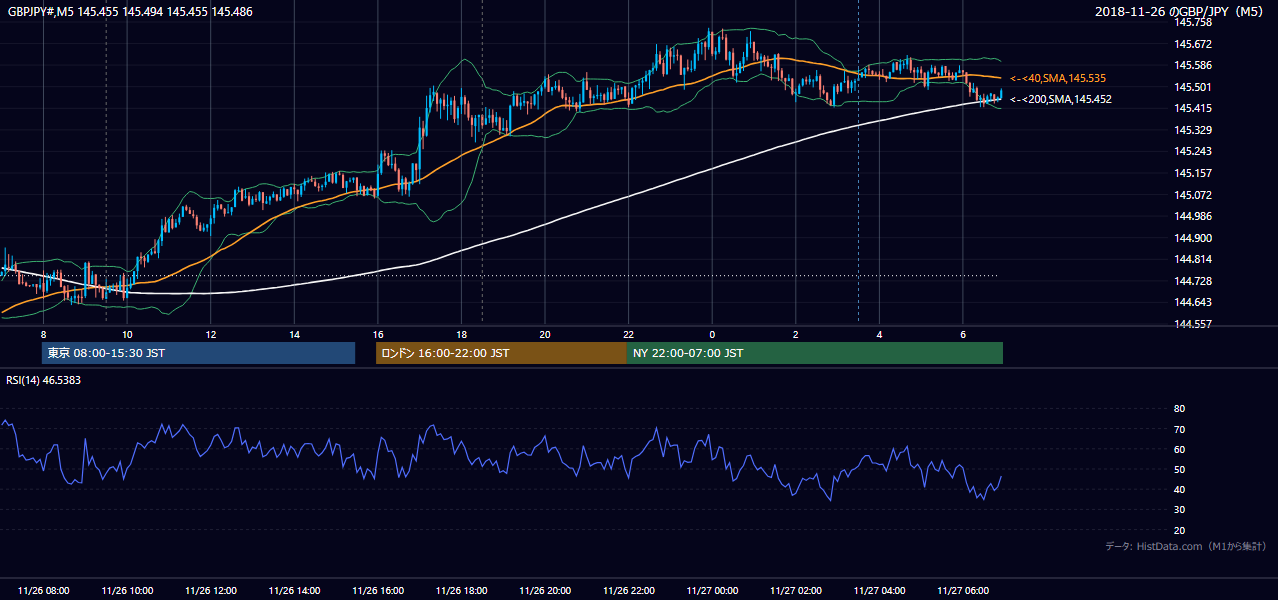Click the 11/27 04:00 time axis label
Viewport: 1278px width, 600px height.
879,591
